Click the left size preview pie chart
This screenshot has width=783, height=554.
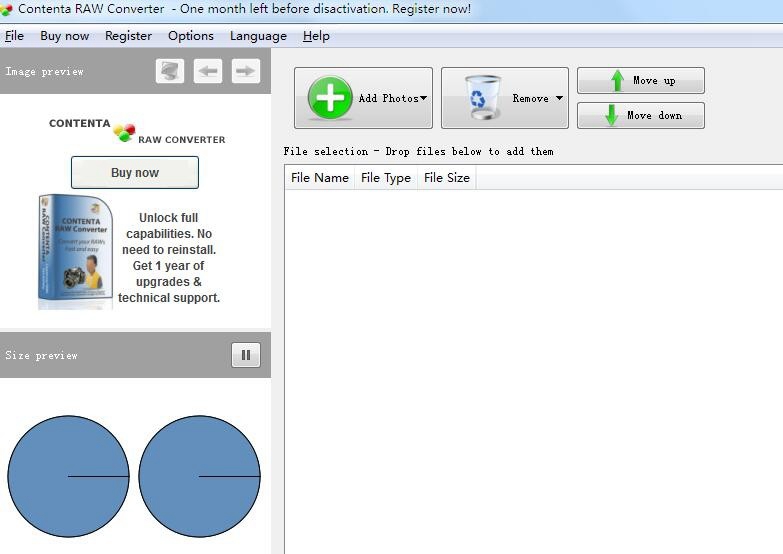pos(68,477)
